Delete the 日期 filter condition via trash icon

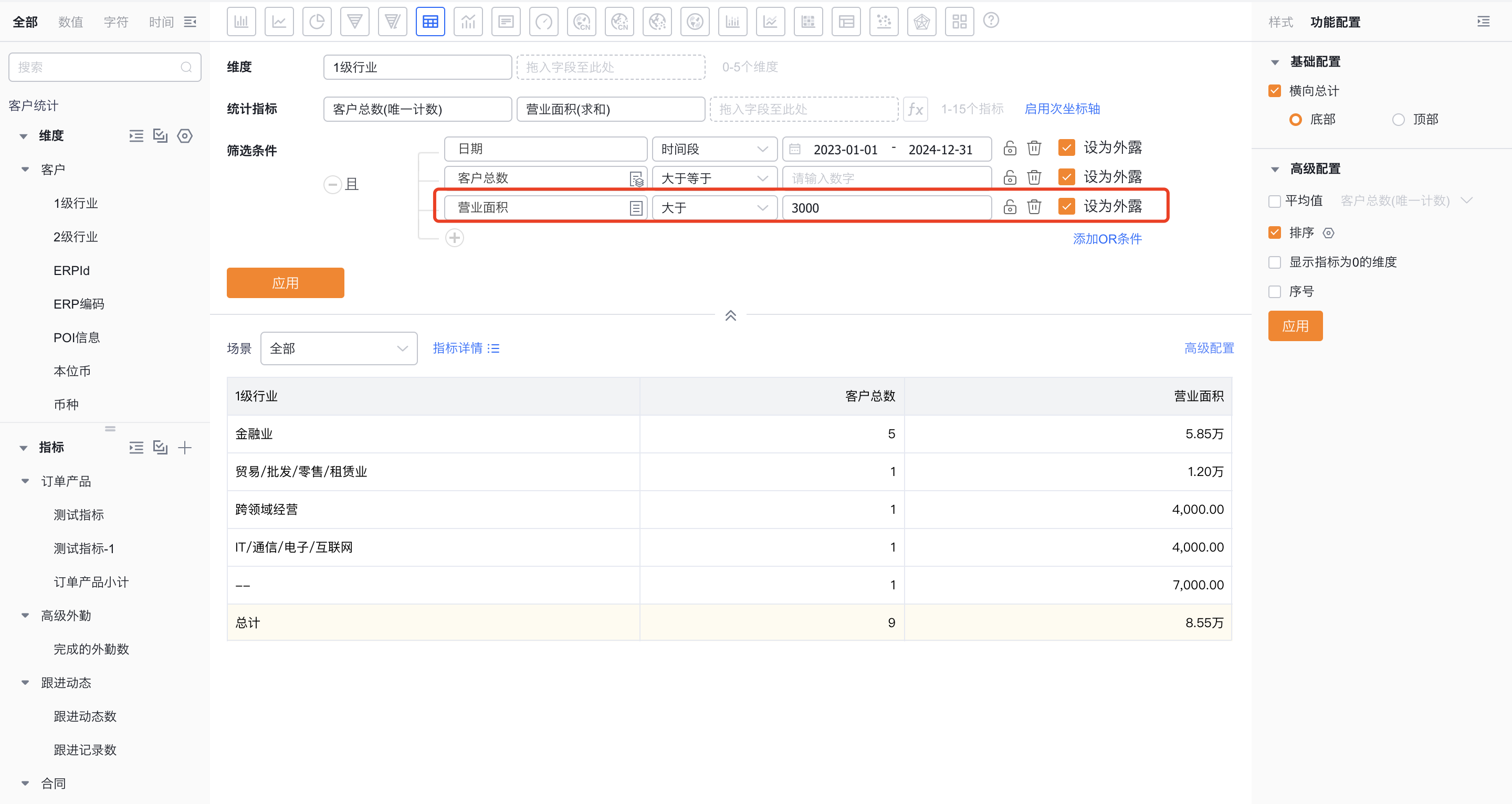(x=1034, y=149)
